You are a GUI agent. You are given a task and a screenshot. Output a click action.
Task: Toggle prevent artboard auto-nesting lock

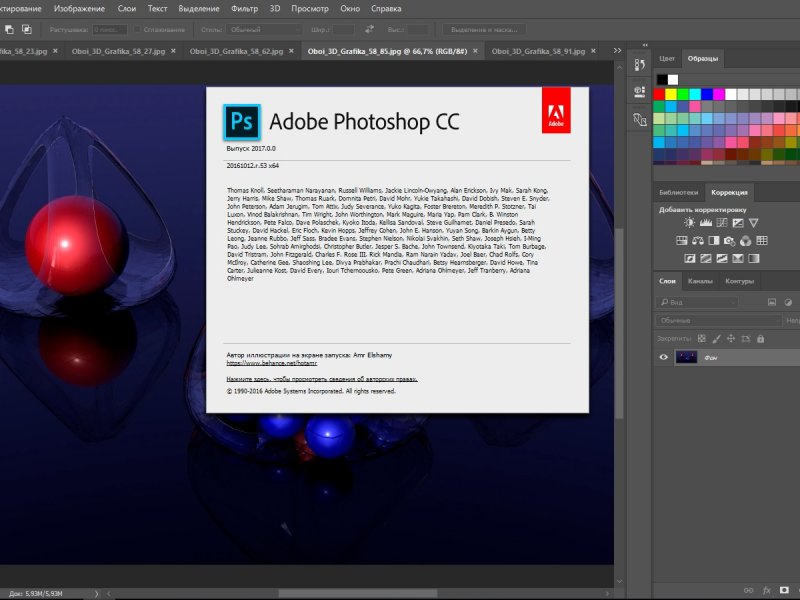coord(746,339)
